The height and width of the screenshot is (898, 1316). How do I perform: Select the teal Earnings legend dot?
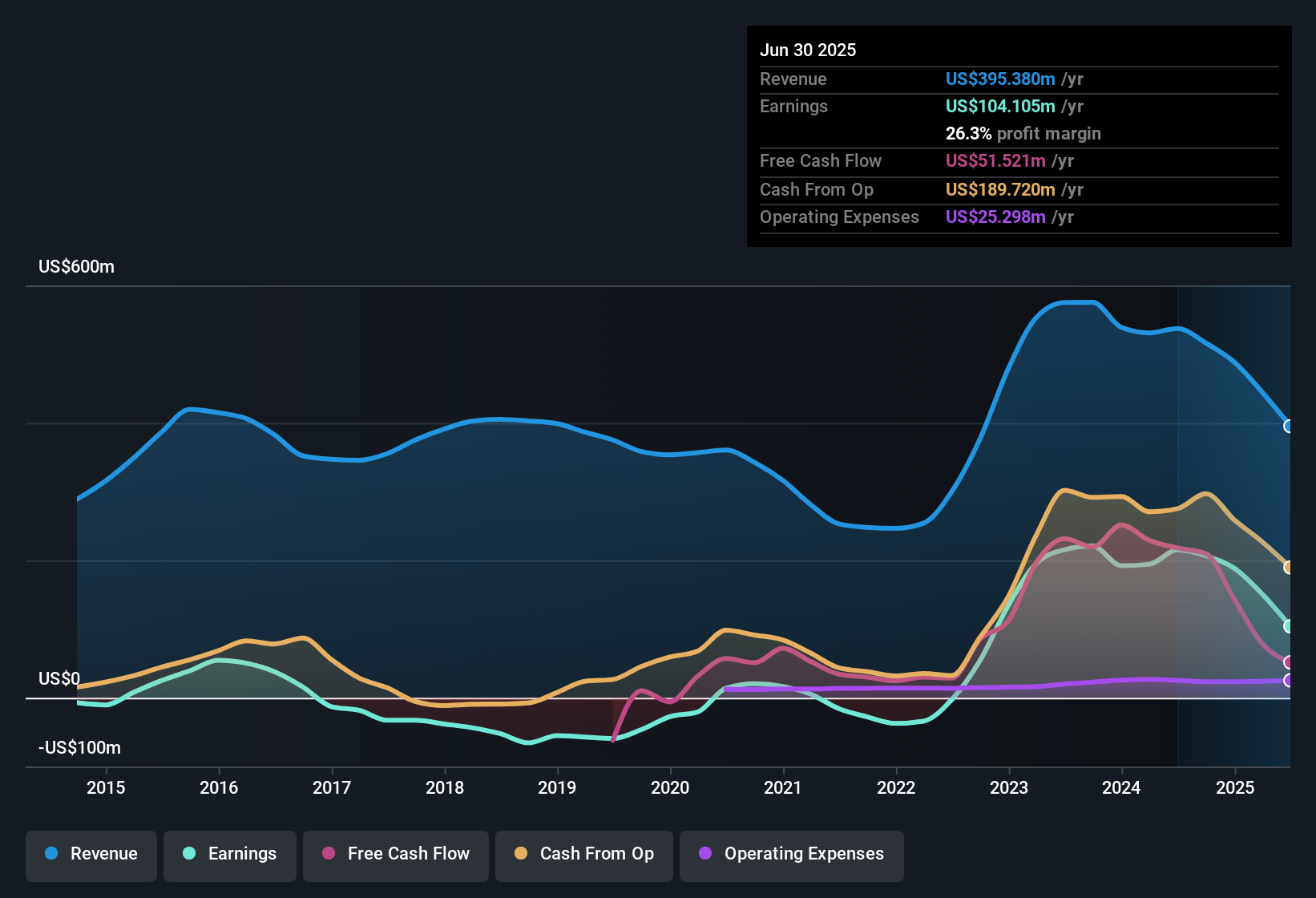(189, 854)
